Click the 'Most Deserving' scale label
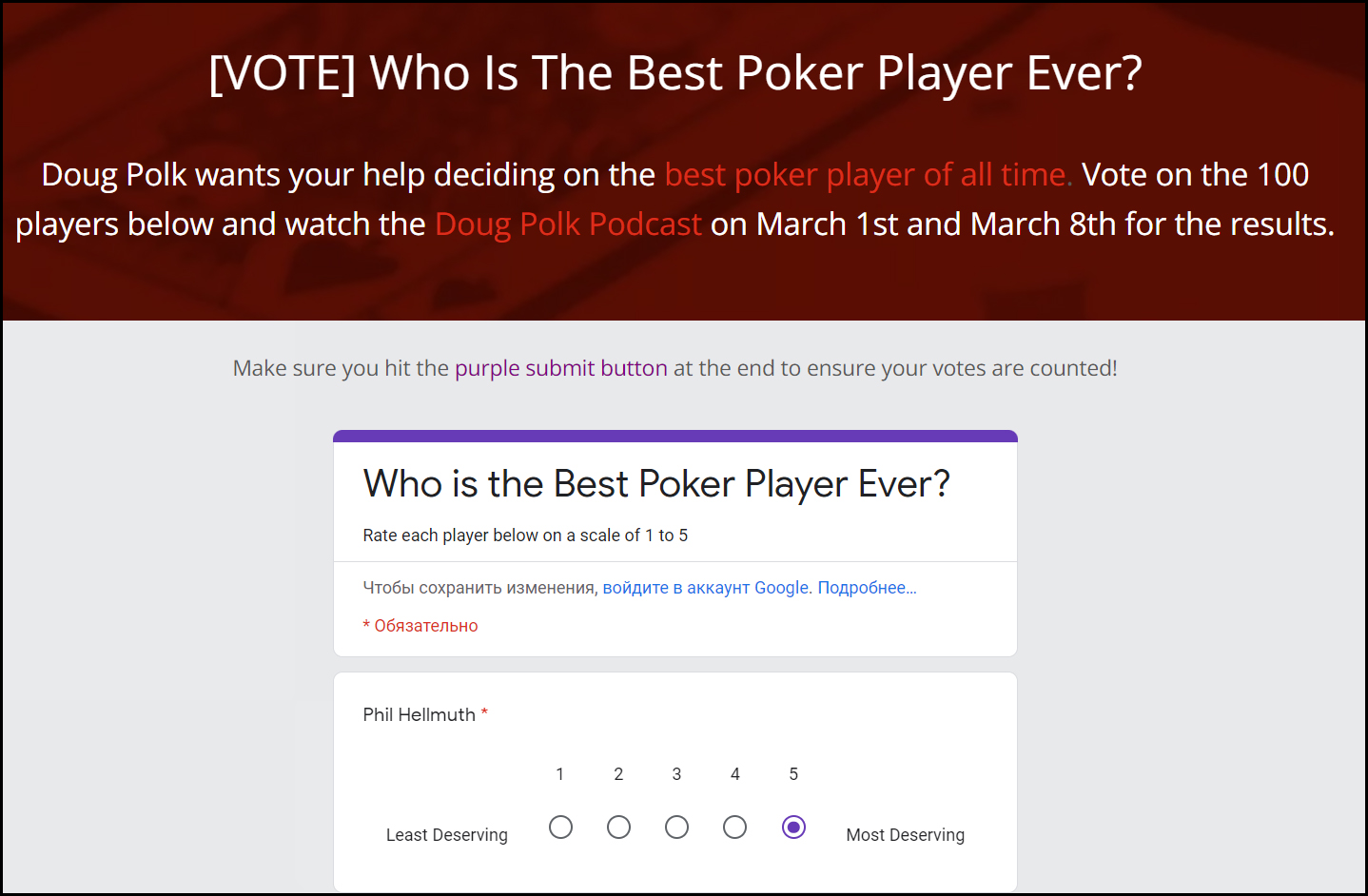1368x896 pixels. pyautogui.click(x=905, y=835)
